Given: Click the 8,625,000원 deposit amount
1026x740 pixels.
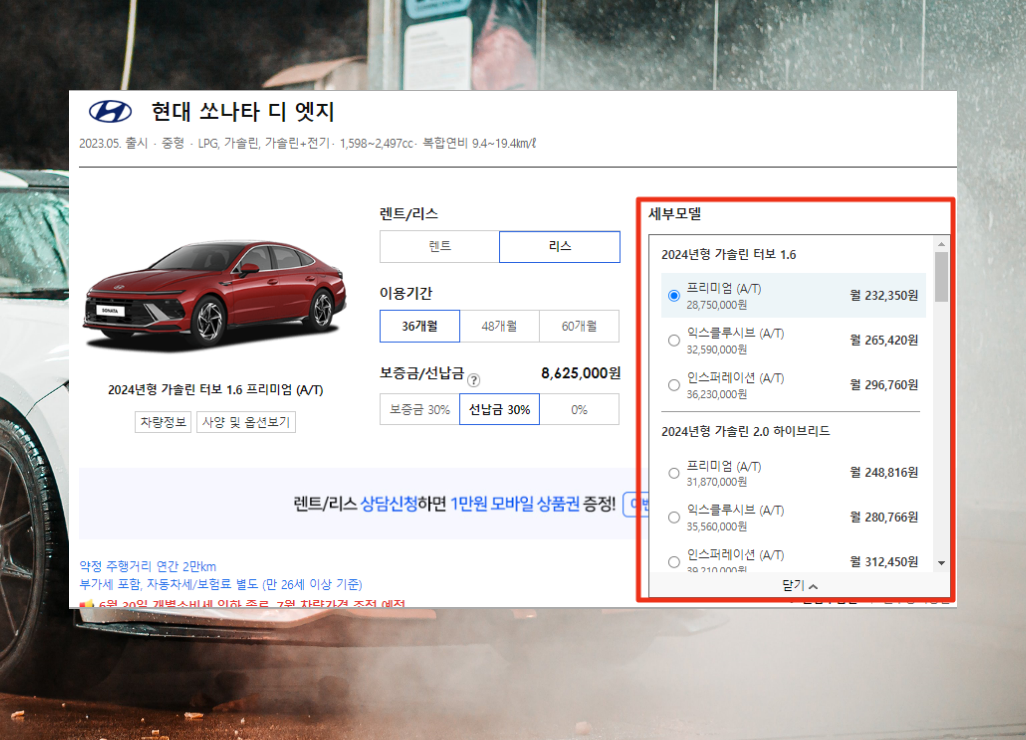Looking at the screenshot, I should [x=580, y=373].
